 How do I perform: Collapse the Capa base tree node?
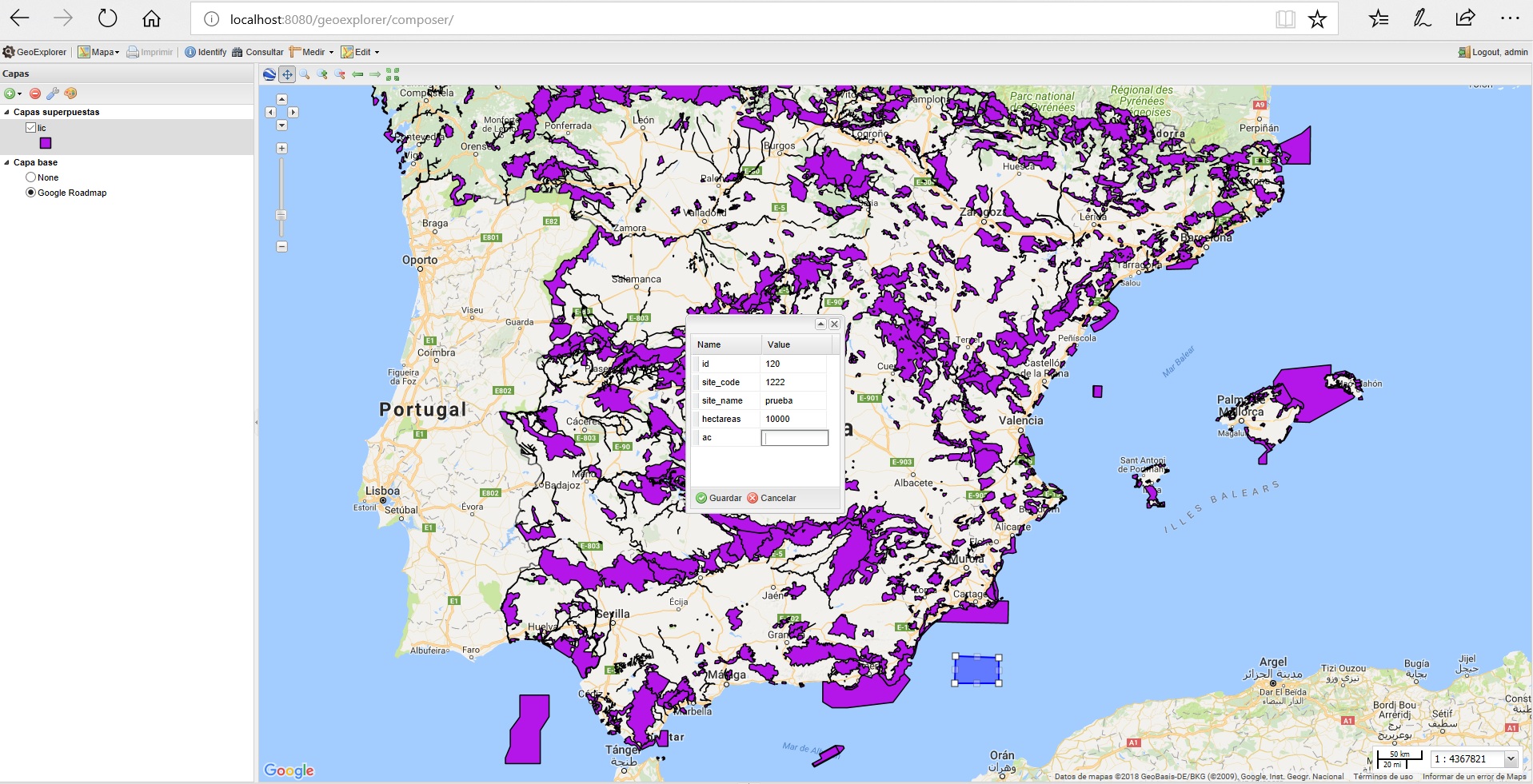pyautogui.click(x=7, y=162)
